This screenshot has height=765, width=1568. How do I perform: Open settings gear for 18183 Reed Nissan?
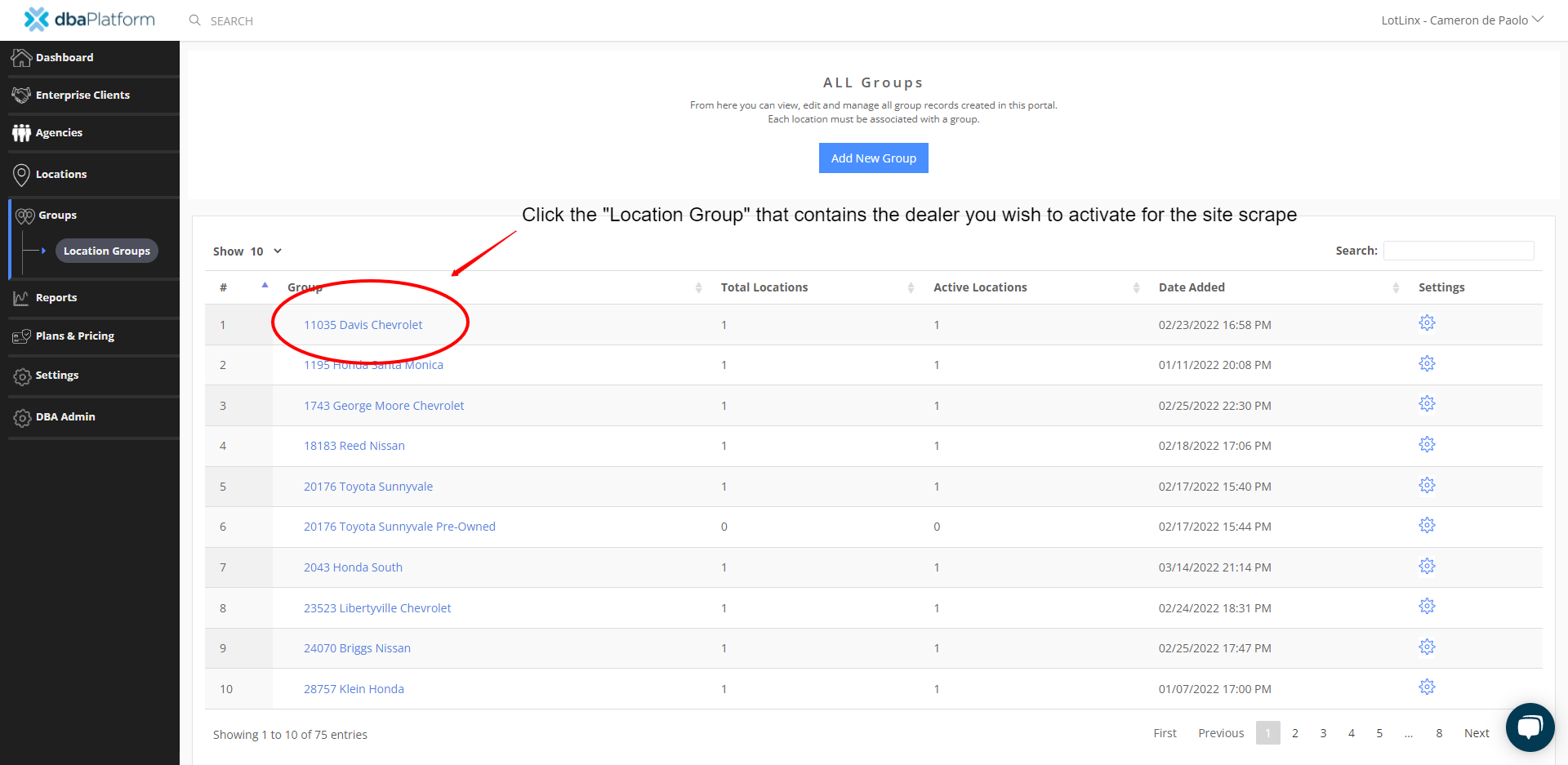1427,444
